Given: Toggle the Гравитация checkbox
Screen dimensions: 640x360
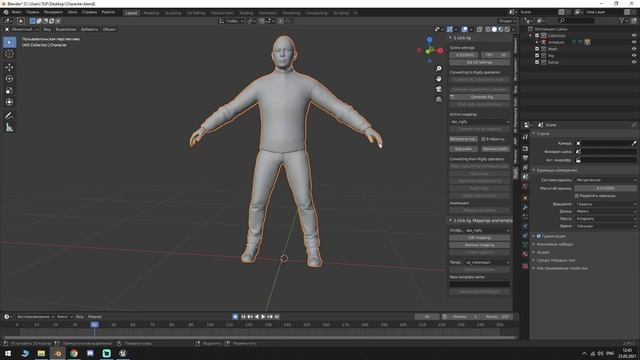Looking at the screenshot, I should click(x=539, y=236).
